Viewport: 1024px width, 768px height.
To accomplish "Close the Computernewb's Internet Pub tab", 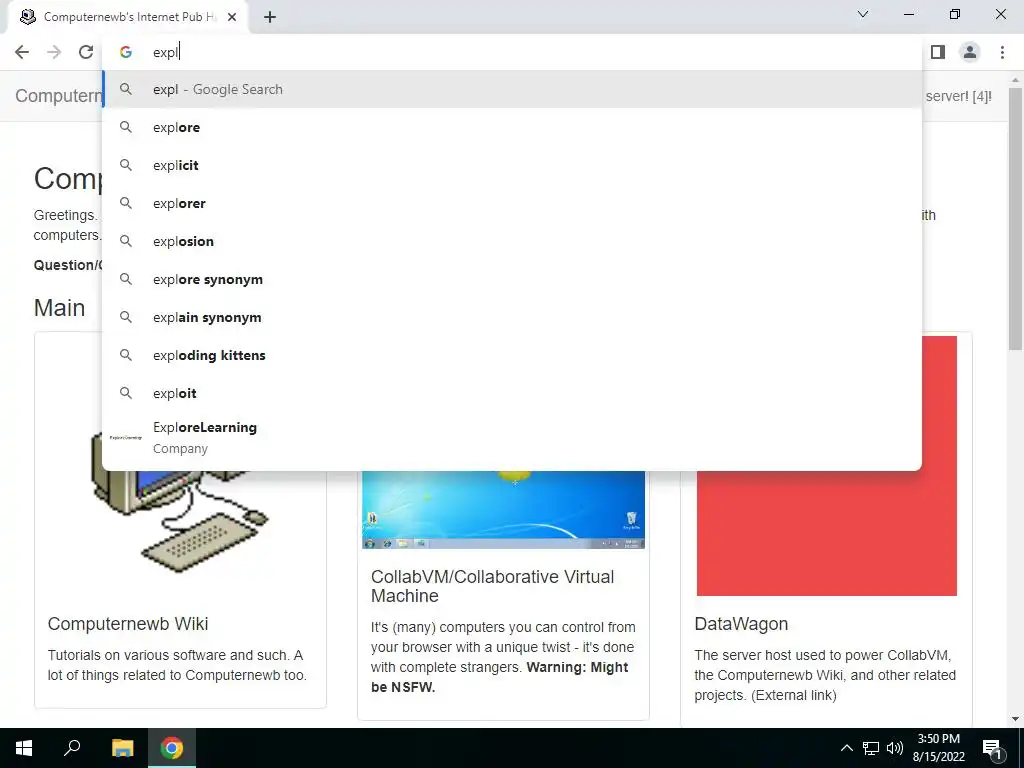I will 232,18.
